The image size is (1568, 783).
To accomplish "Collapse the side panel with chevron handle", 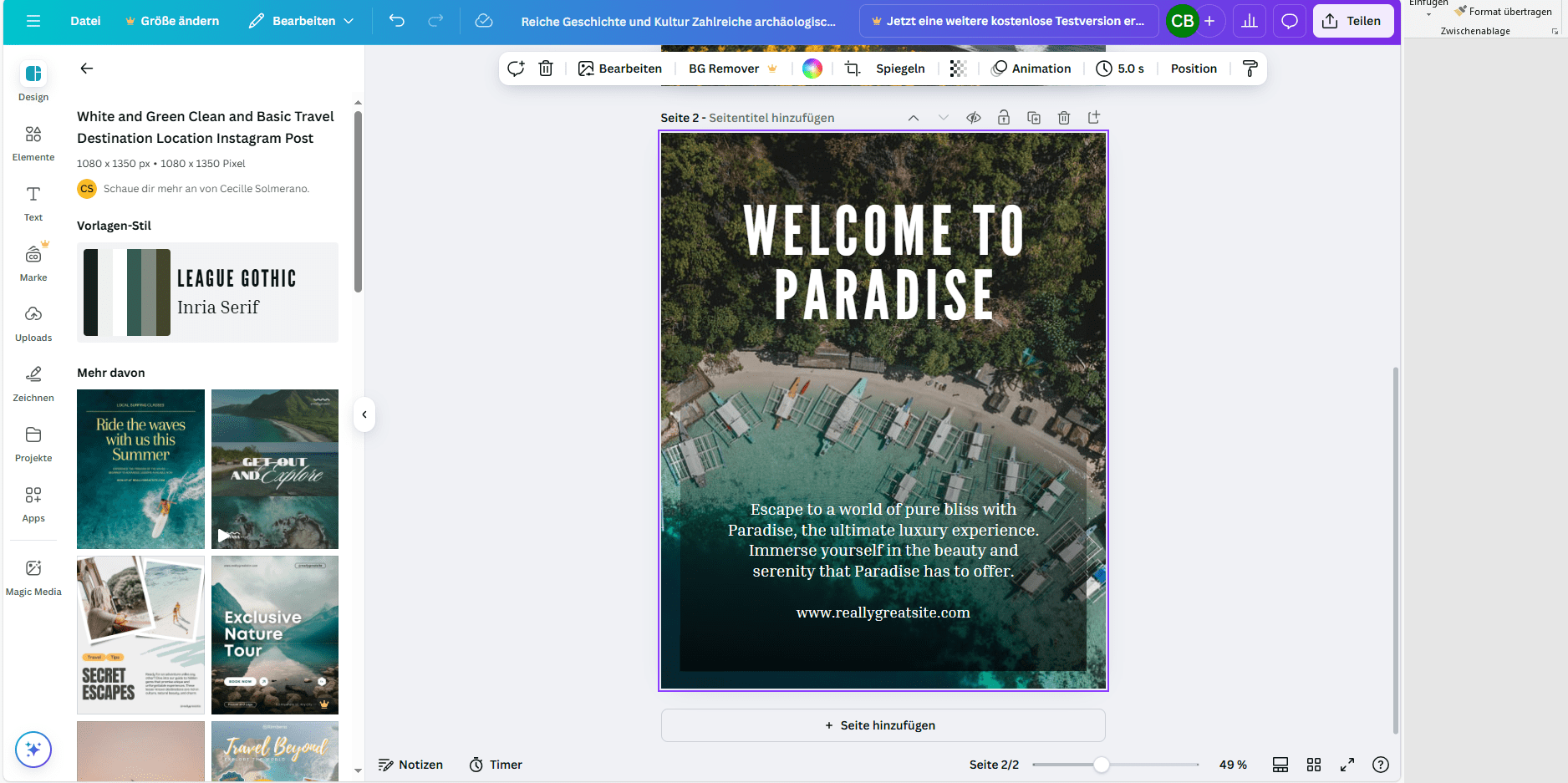I will point(364,414).
